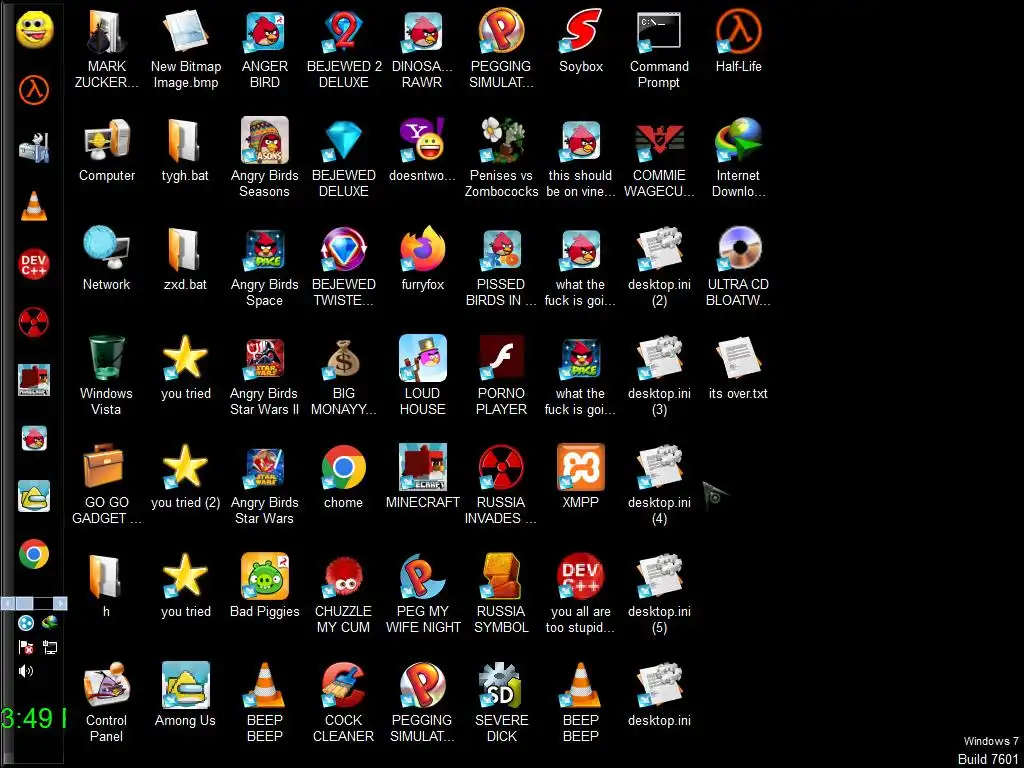
Task: Select the Bad Piggies shortcut
Action: click(264, 586)
